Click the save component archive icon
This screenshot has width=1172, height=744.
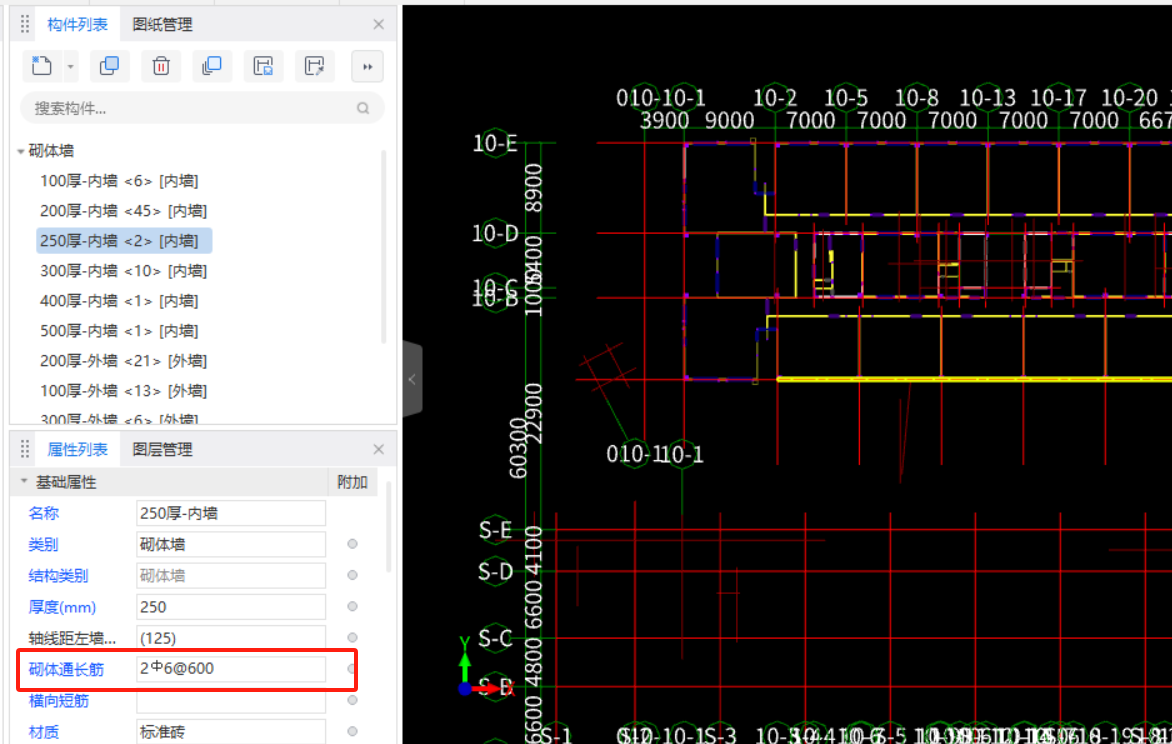[263, 67]
